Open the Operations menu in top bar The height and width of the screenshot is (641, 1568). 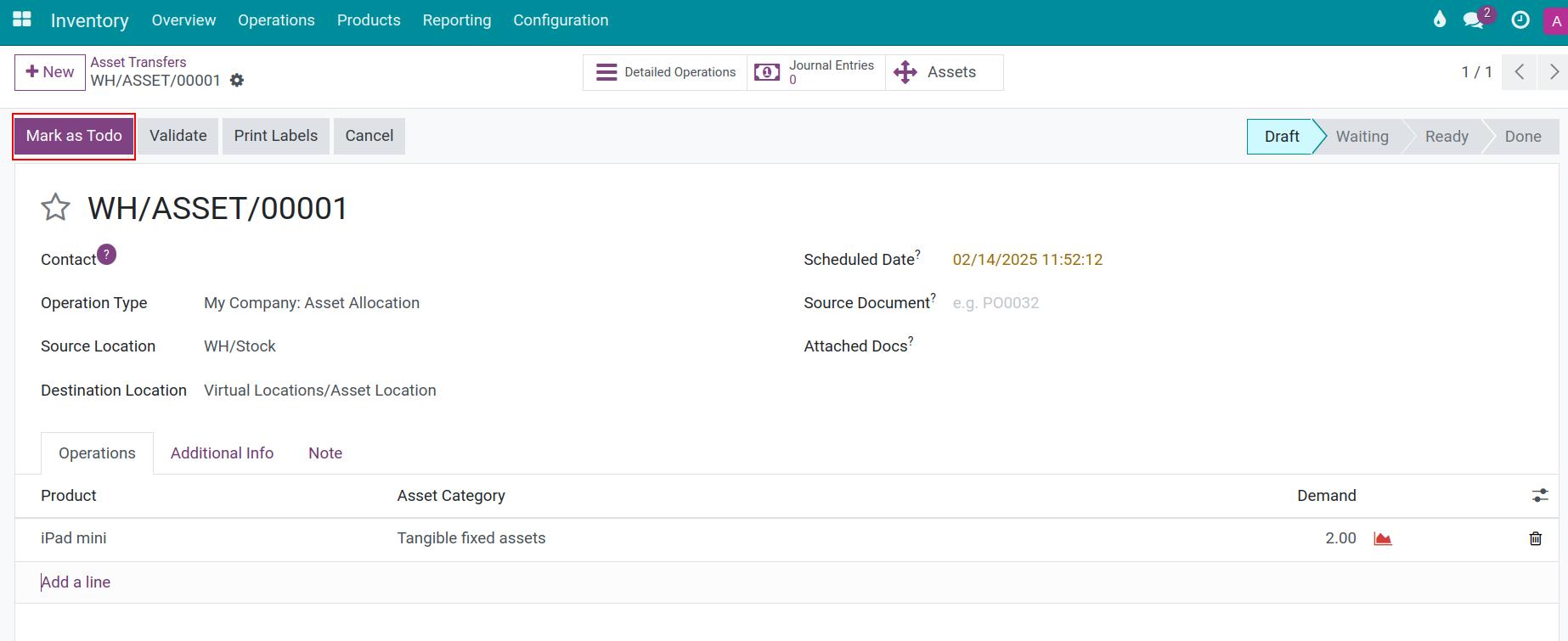click(x=276, y=20)
